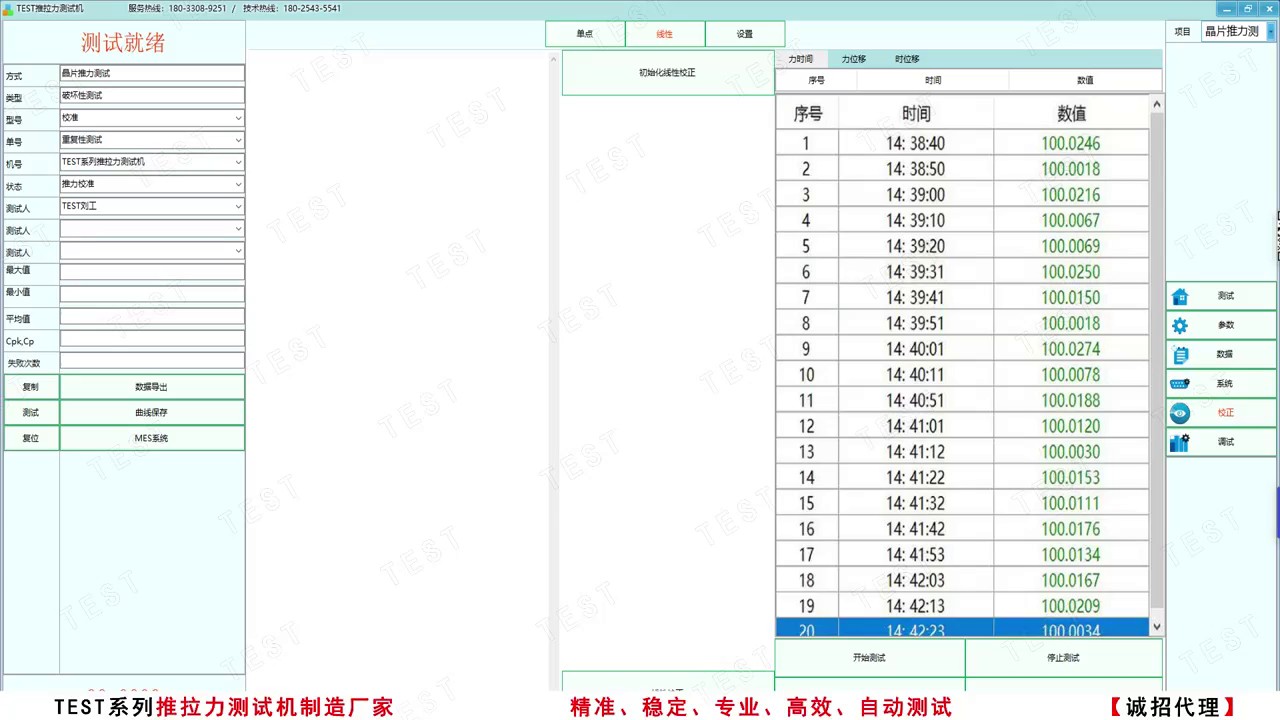
Task: Open the 数据 notepad icon
Action: 1180,354
